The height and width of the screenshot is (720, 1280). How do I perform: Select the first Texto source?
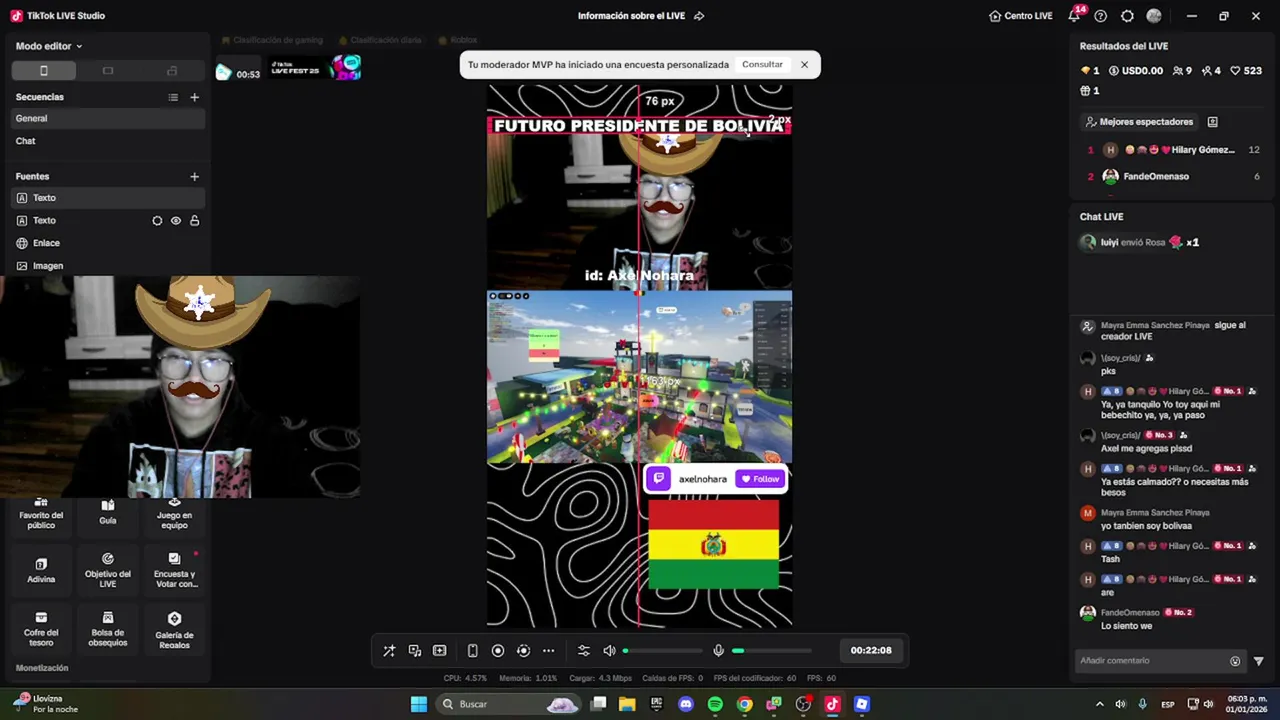108,198
